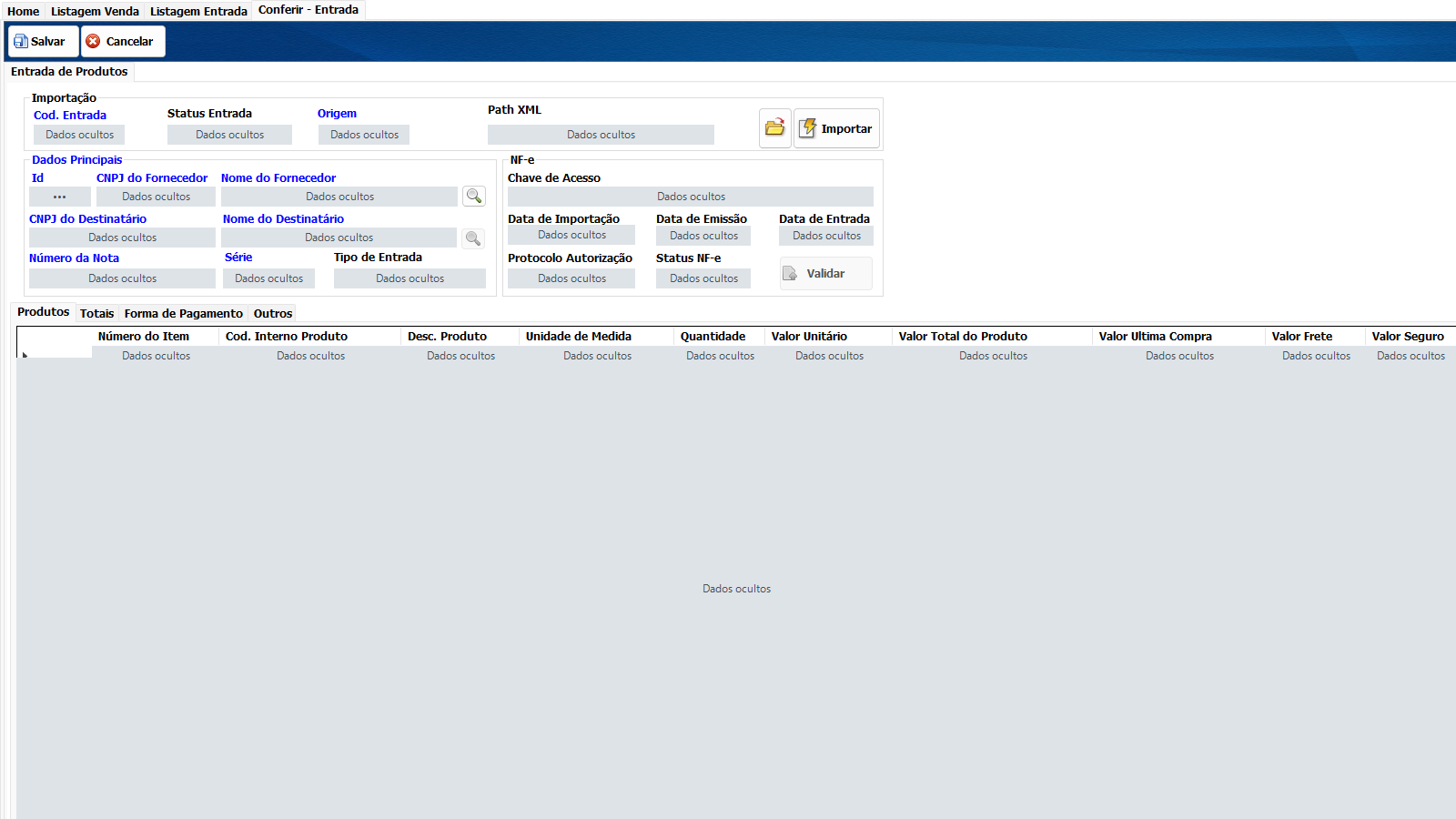Image resolution: width=1456 pixels, height=819 pixels.
Task: Click the Id ellipsis field
Action: (x=60, y=197)
